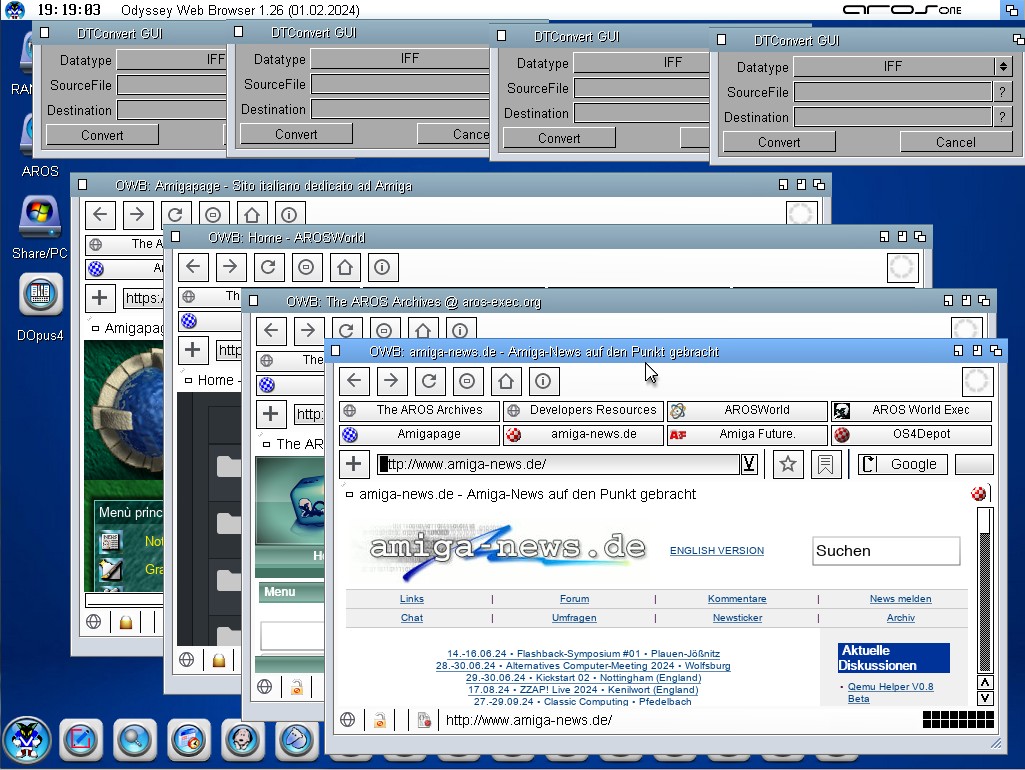Open the URL history dropdown in address bar
Image resolution: width=1025 pixels, height=770 pixels.
748,464
